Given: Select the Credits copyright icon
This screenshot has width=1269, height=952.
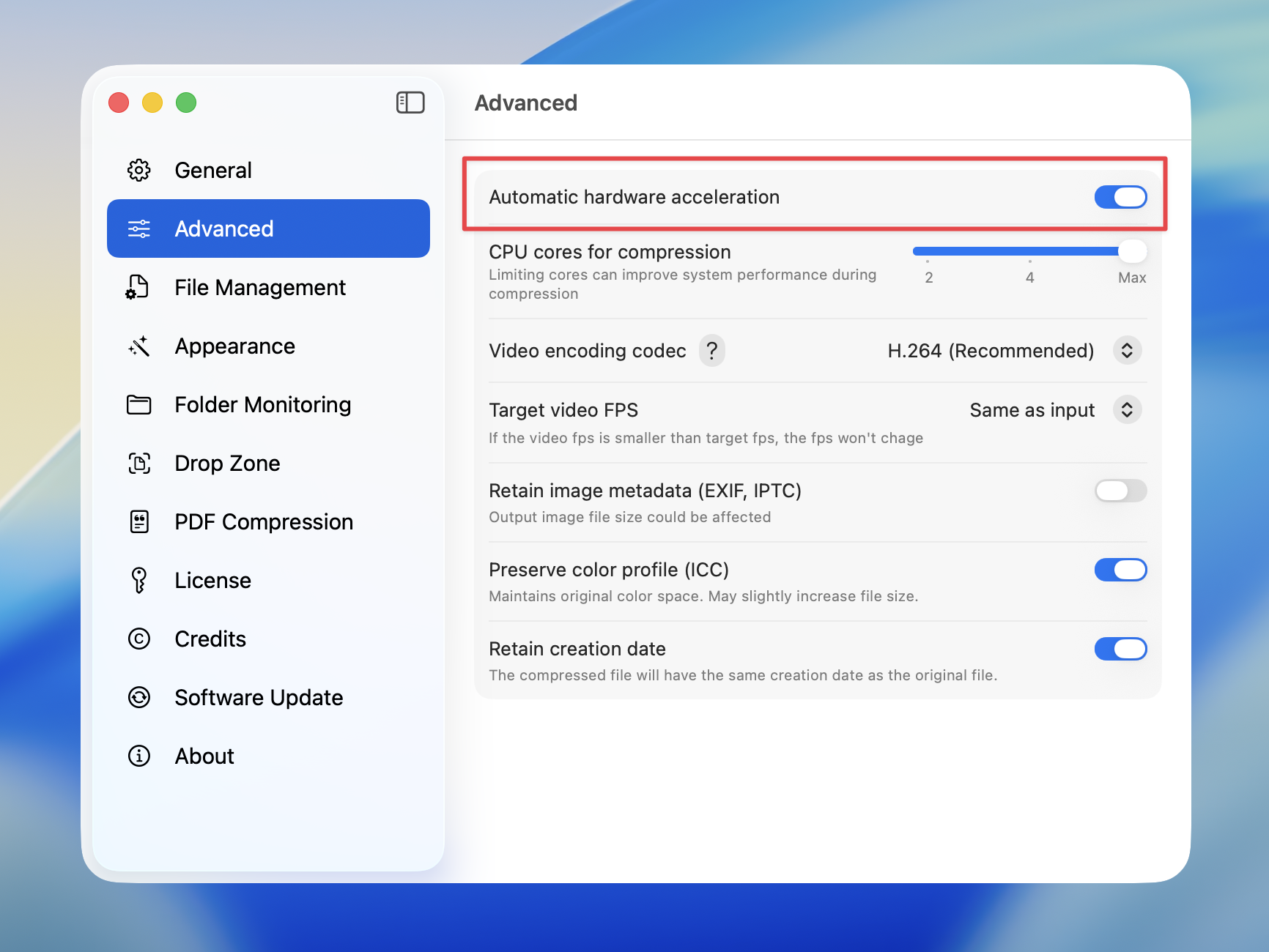Looking at the screenshot, I should click(x=139, y=639).
